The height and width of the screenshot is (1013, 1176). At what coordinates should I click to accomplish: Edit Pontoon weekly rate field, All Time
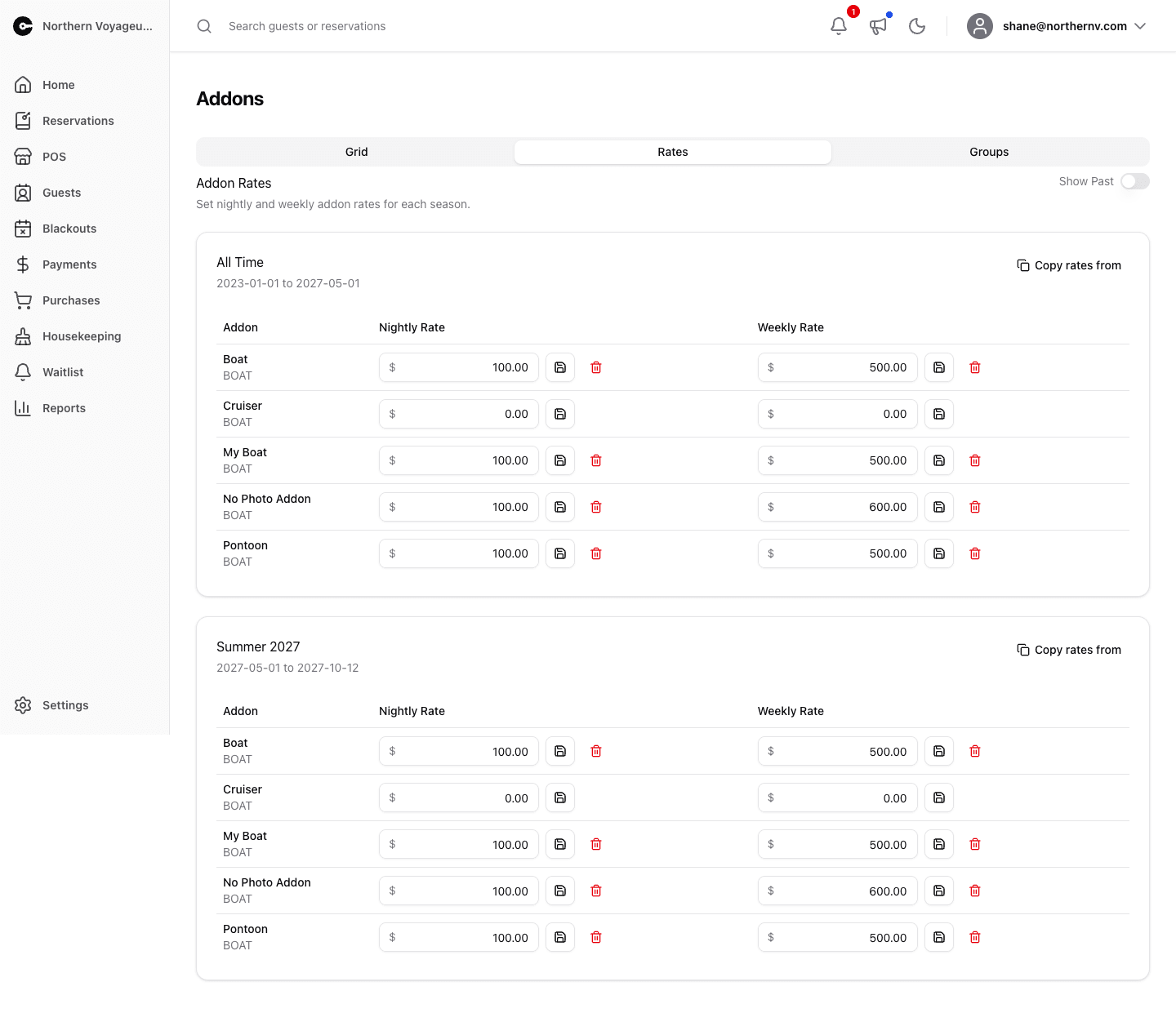838,553
